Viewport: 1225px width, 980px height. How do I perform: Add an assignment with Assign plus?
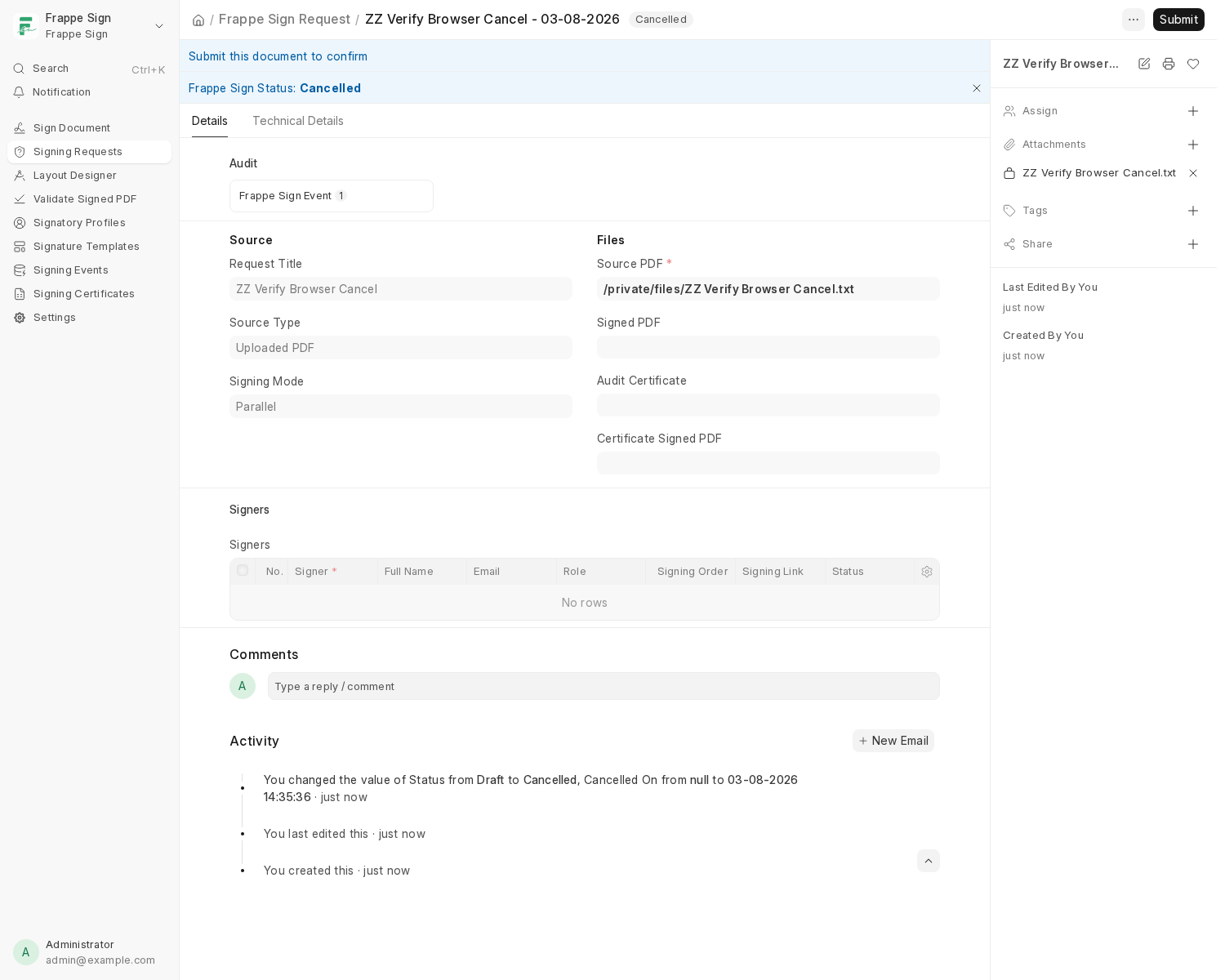tap(1193, 111)
